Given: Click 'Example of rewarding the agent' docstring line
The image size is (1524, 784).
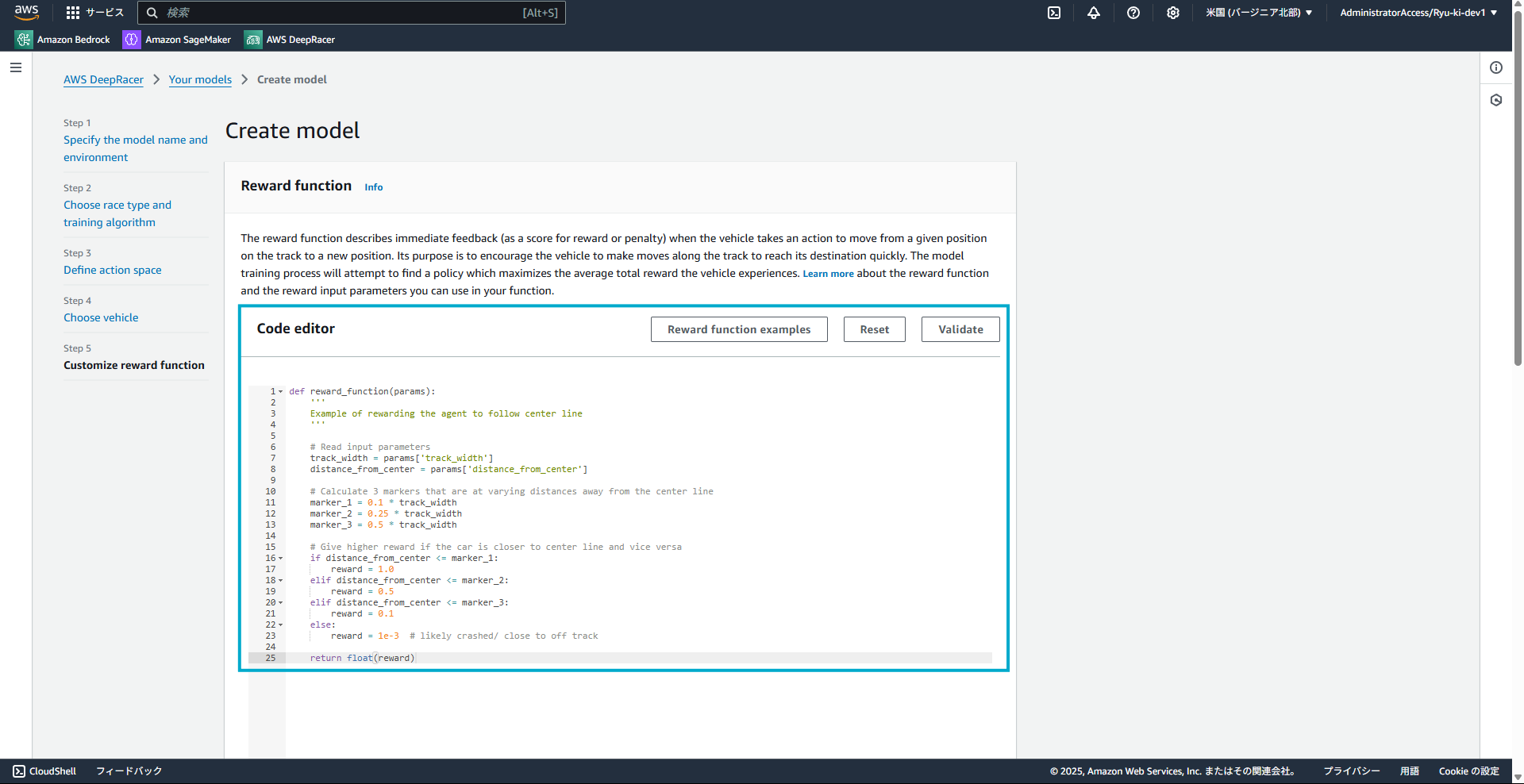Looking at the screenshot, I should pyautogui.click(x=446, y=414).
